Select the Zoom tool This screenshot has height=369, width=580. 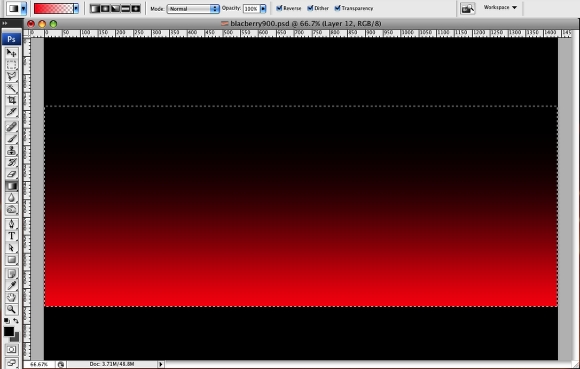click(x=11, y=309)
